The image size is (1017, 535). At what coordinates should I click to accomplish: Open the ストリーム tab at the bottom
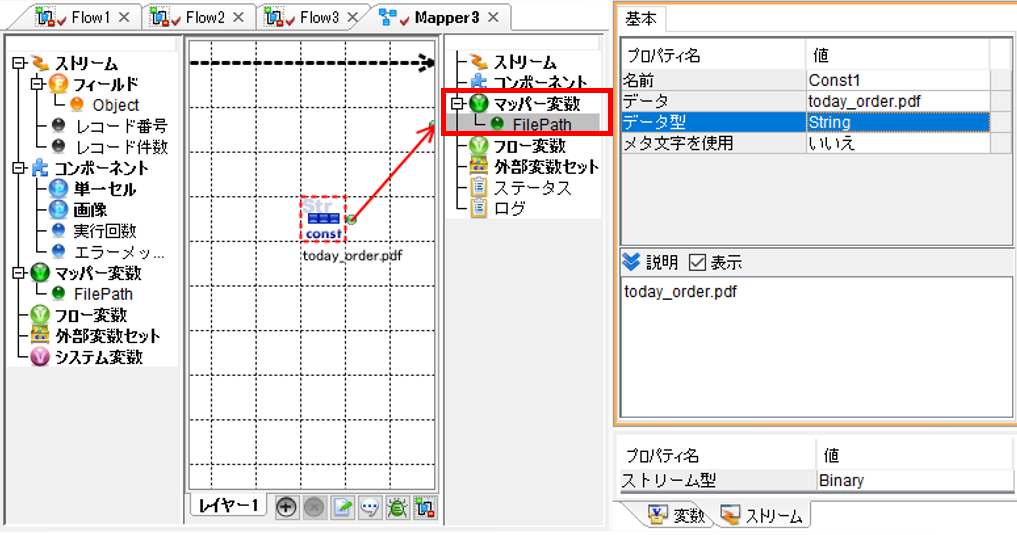(763, 516)
